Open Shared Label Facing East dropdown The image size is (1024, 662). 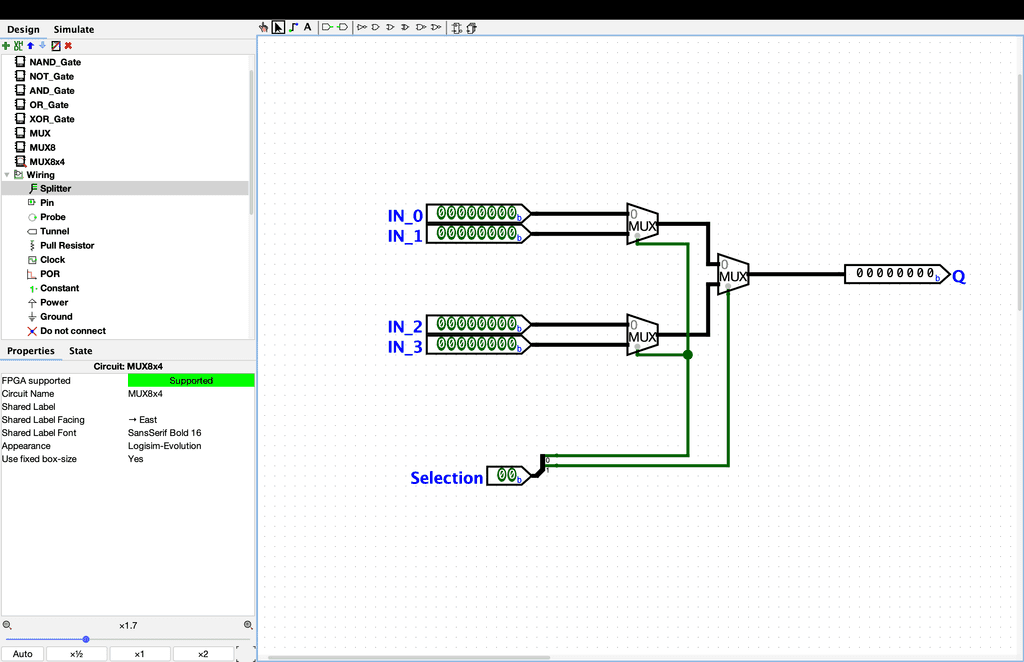click(x=190, y=420)
